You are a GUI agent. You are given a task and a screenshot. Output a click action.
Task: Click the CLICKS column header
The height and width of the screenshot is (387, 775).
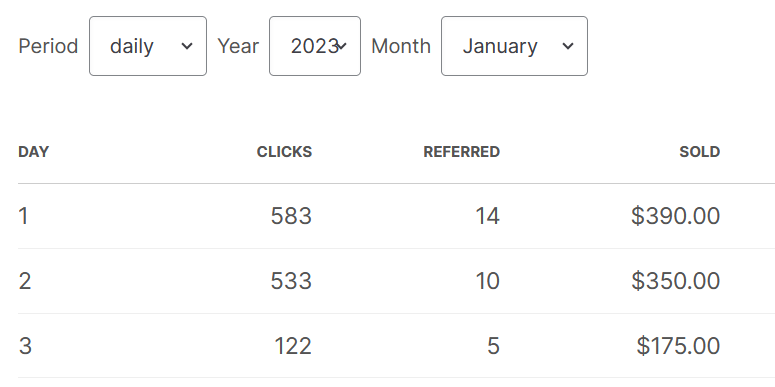(x=284, y=152)
